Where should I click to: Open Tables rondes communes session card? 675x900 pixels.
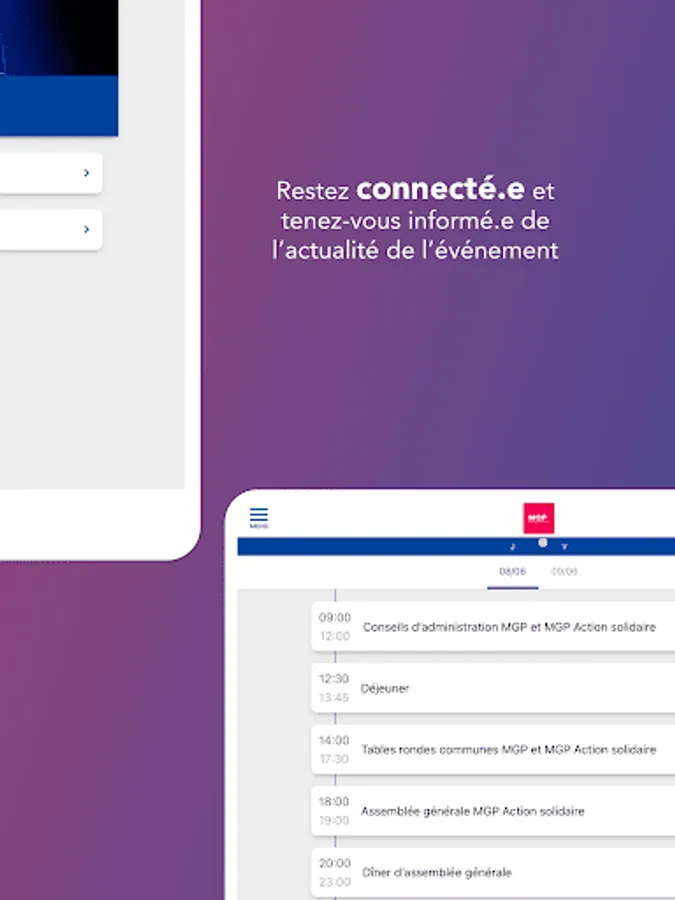493,750
